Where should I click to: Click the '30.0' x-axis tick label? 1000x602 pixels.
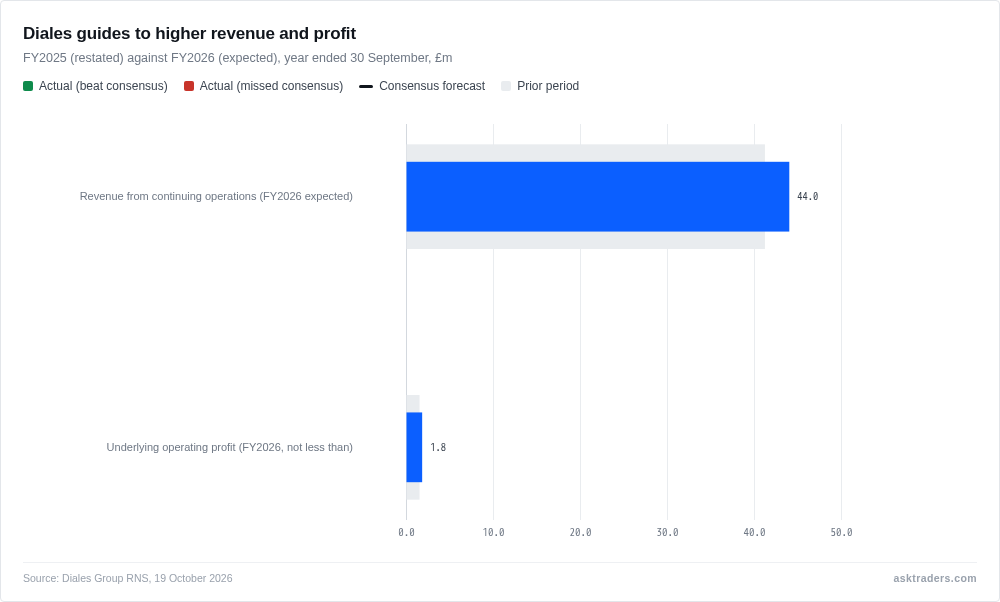[667, 532]
